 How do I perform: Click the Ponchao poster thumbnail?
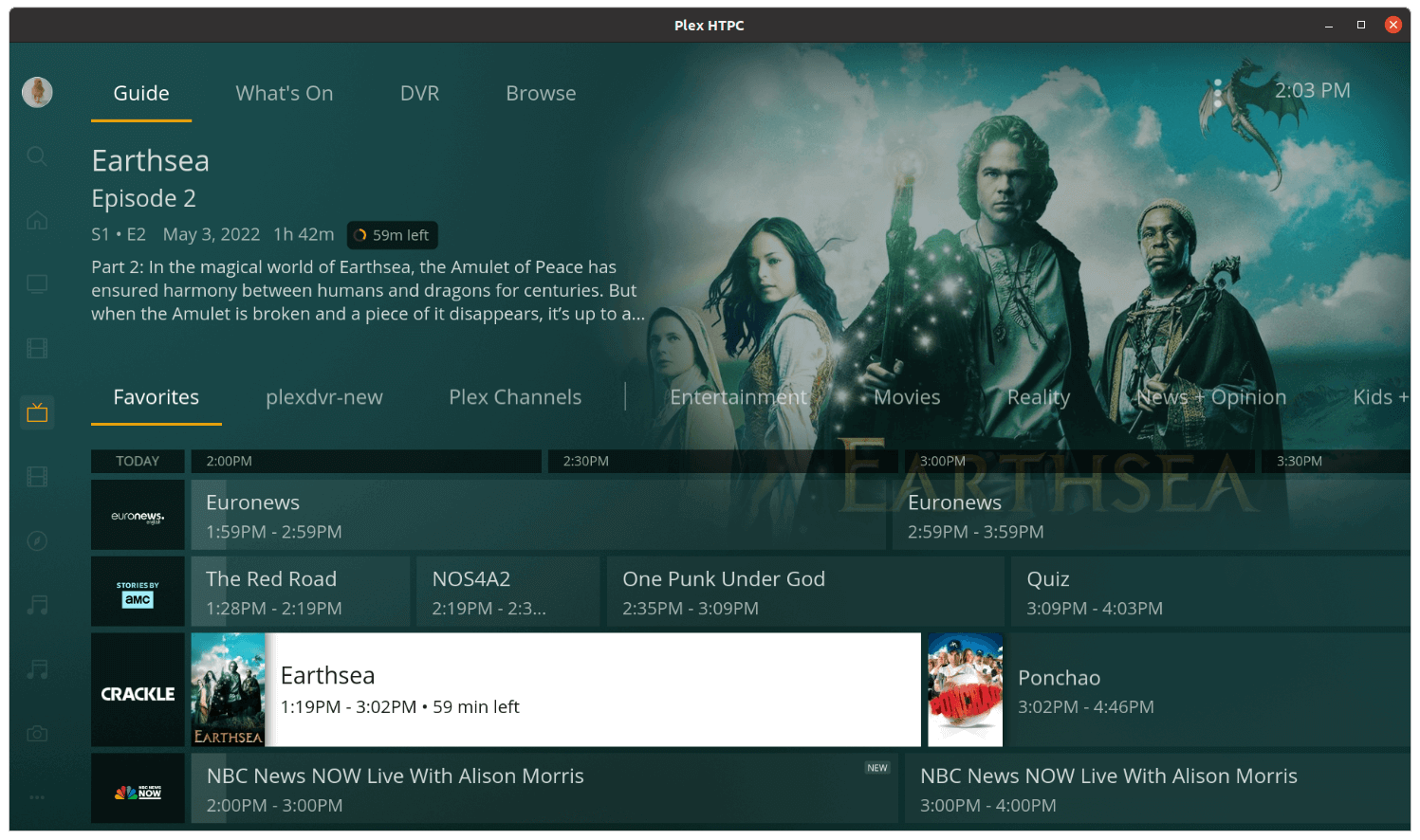[965, 690]
